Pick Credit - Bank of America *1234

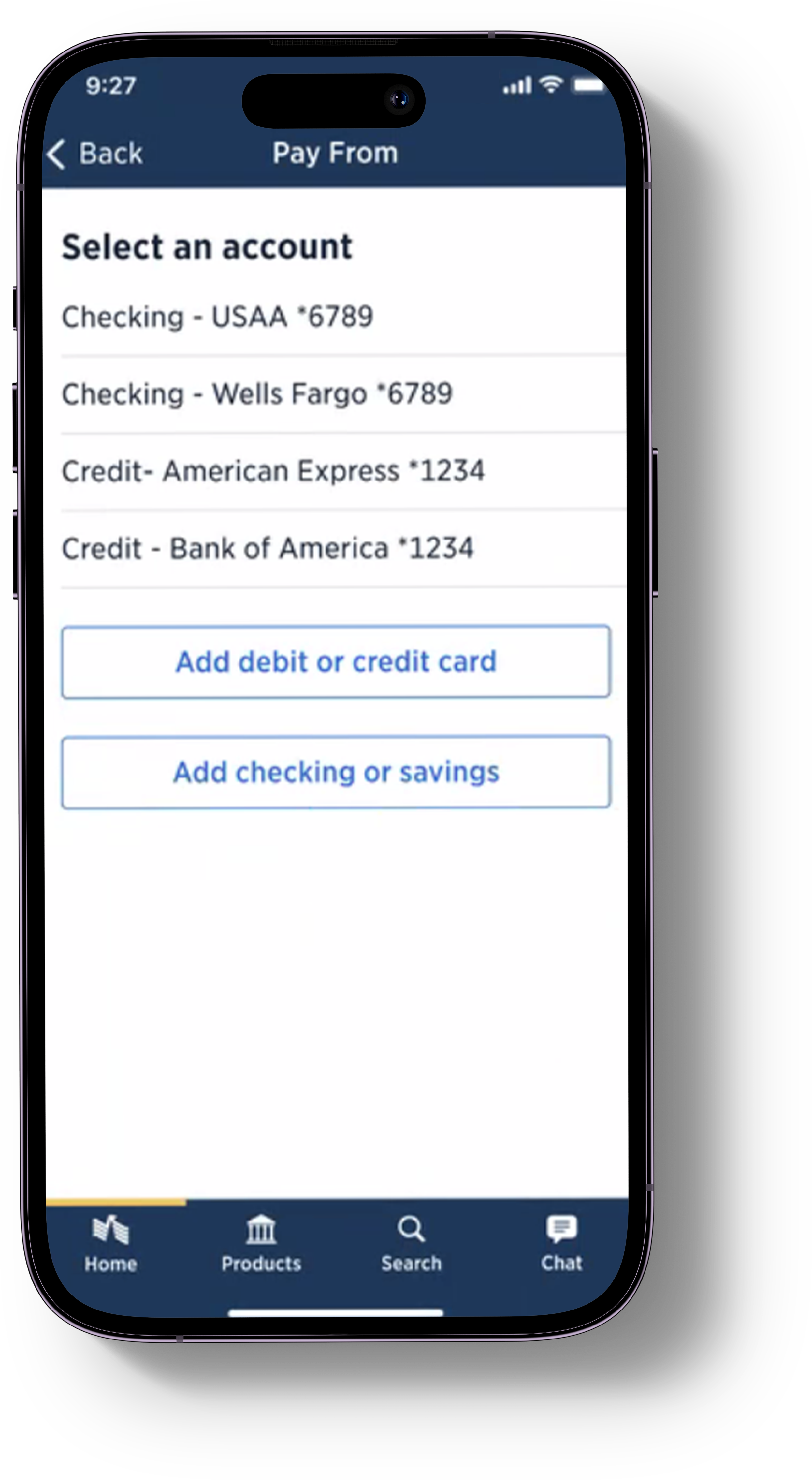click(343, 549)
